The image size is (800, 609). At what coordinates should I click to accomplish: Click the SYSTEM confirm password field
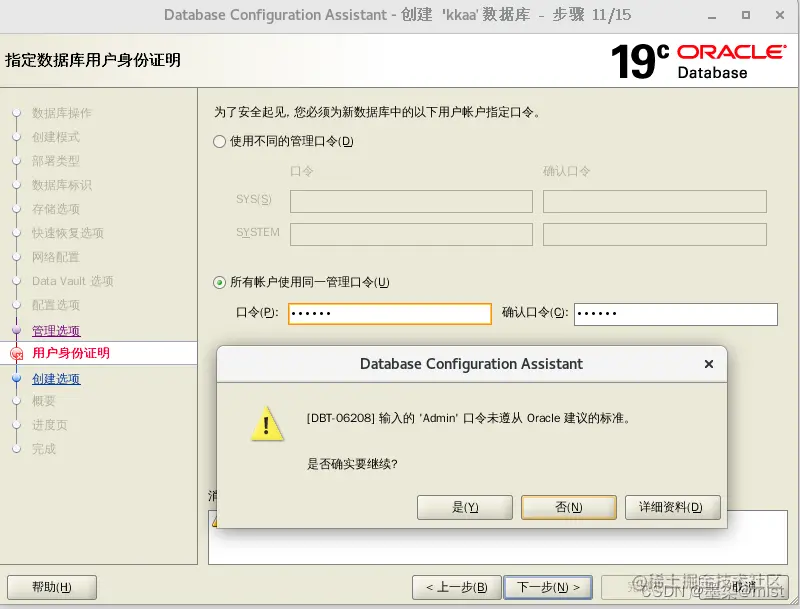[655, 234]
